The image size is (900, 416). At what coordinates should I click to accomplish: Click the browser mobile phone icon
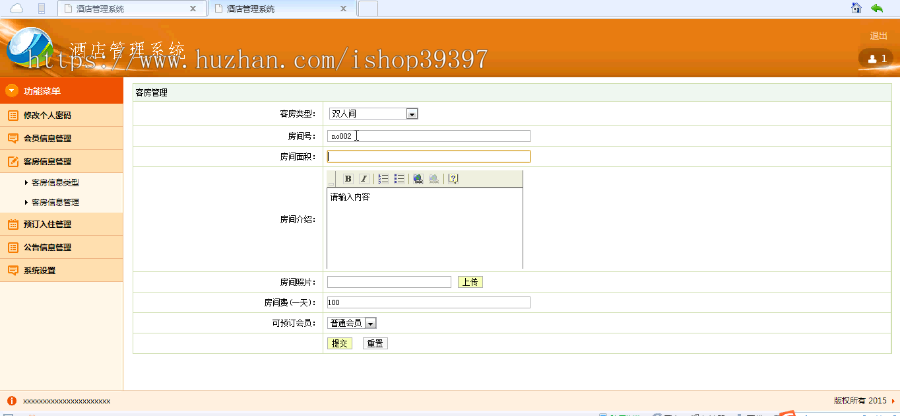click(41, 8)
